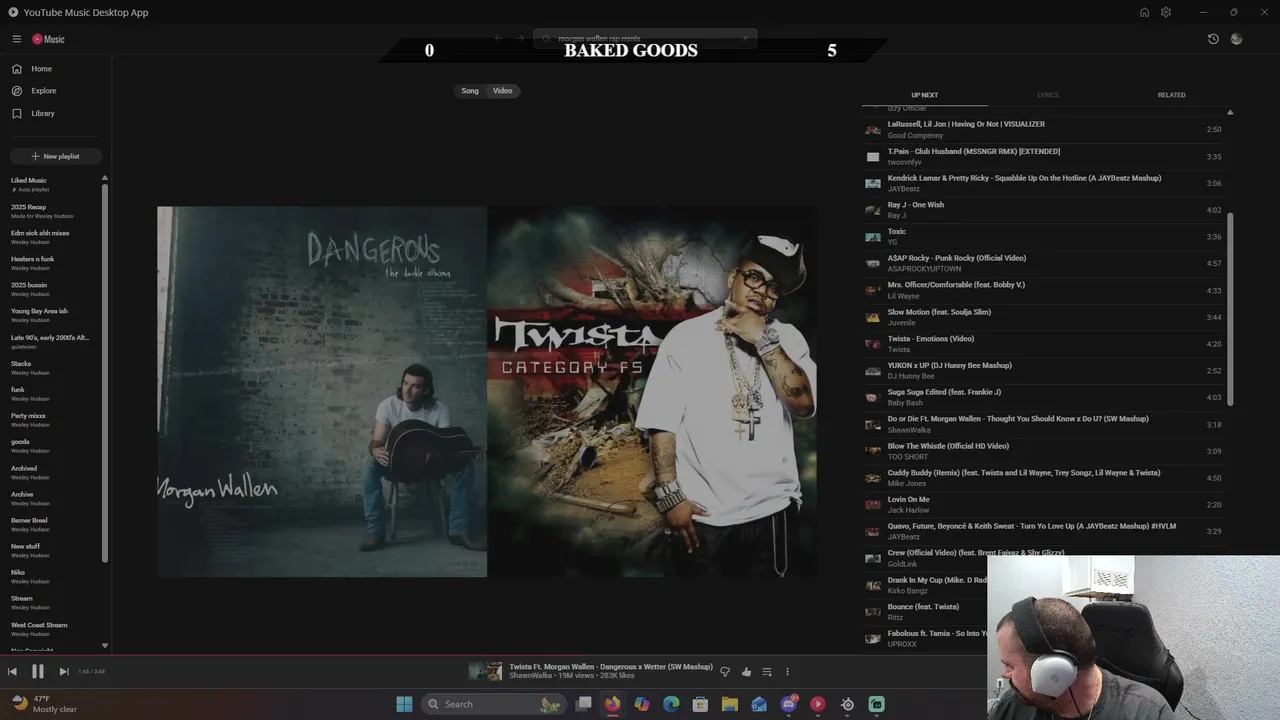This screenshot has width=1280, height=720.
Task: Open app settings gear in title bar
Action: coord(1166,12)
